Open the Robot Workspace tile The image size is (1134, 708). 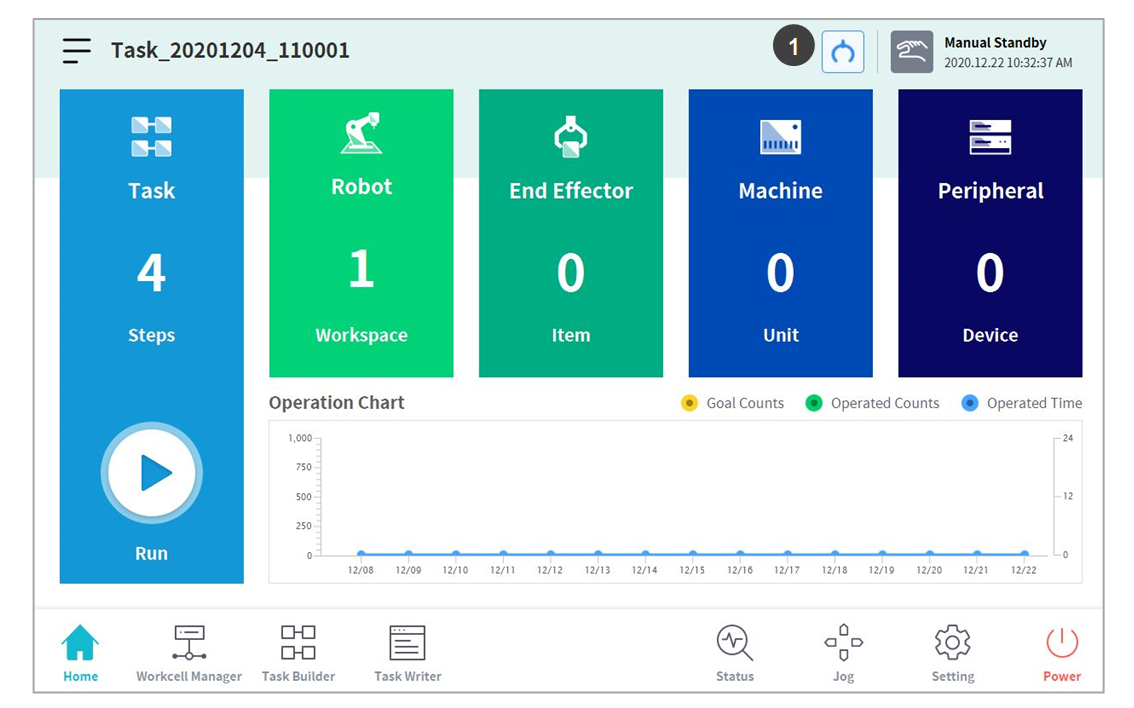(361, 233)
